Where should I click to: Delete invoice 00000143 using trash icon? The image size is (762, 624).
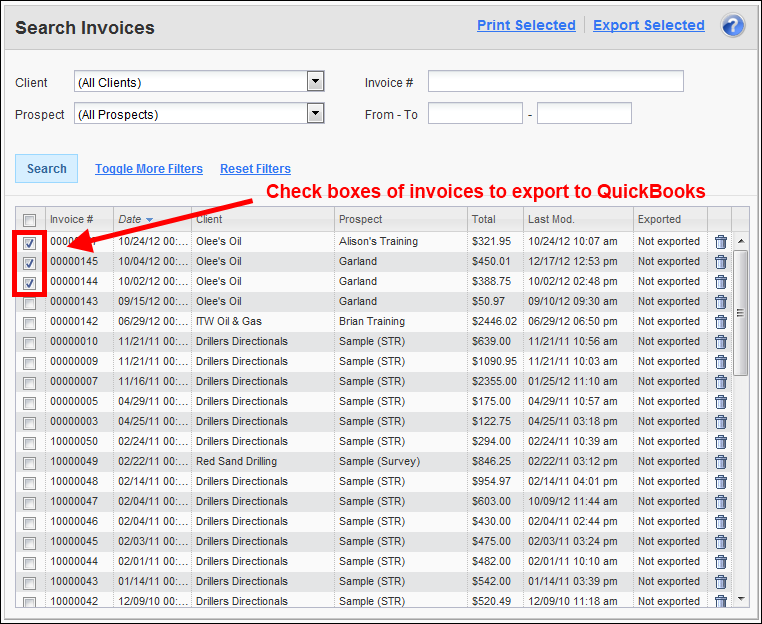pyautogui.click(x=720, y=302)
